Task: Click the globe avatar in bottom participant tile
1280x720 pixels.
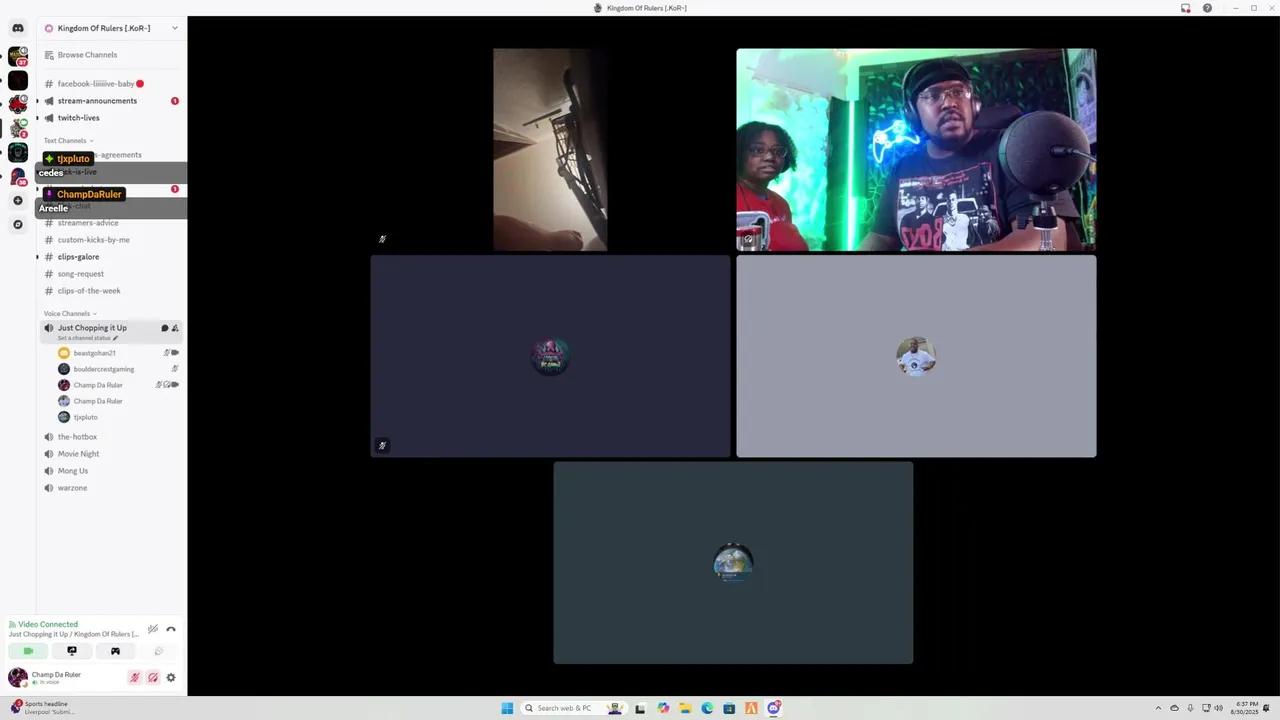Action: click(733, 563)
